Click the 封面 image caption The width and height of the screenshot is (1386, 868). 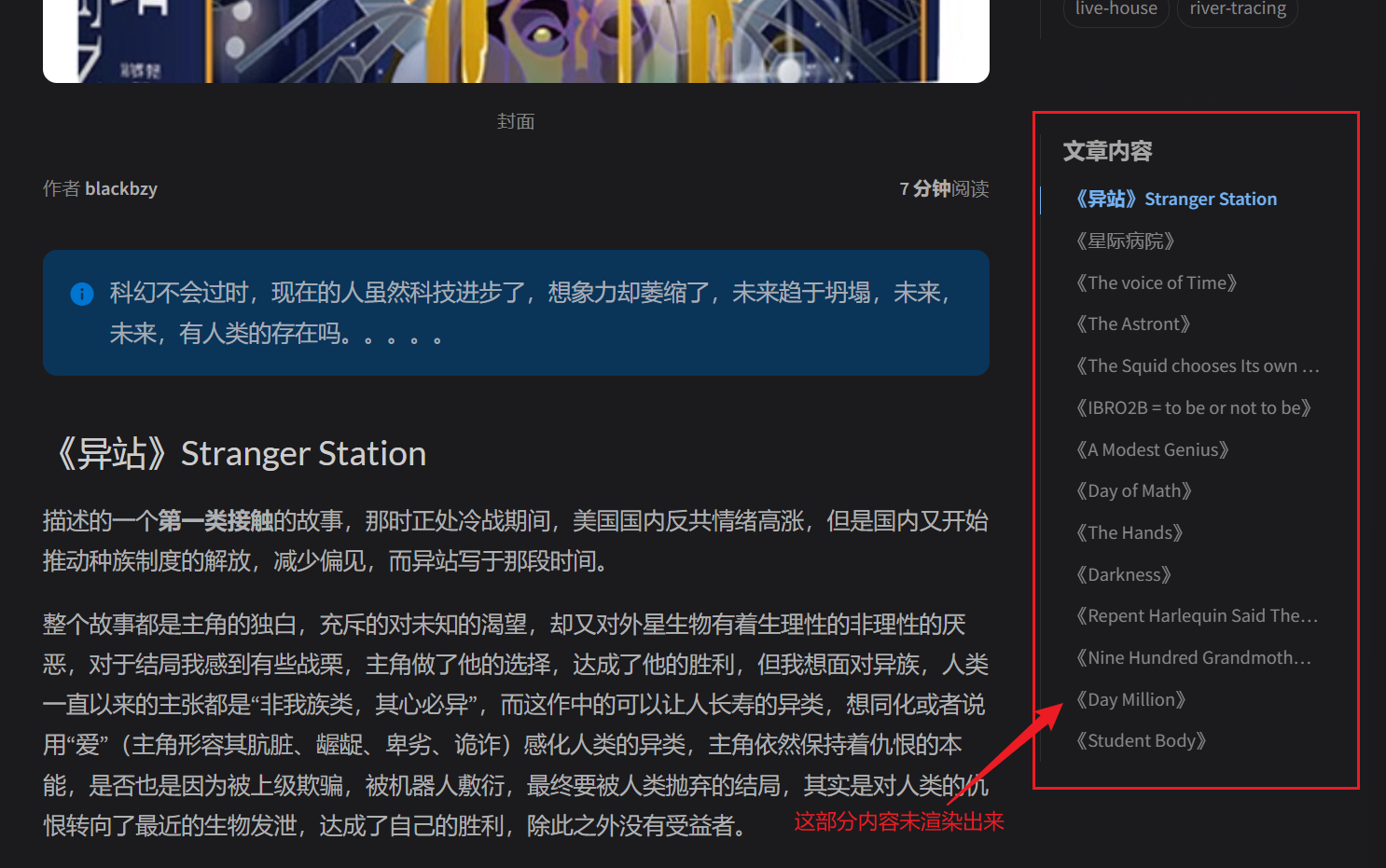coord(516,121)
